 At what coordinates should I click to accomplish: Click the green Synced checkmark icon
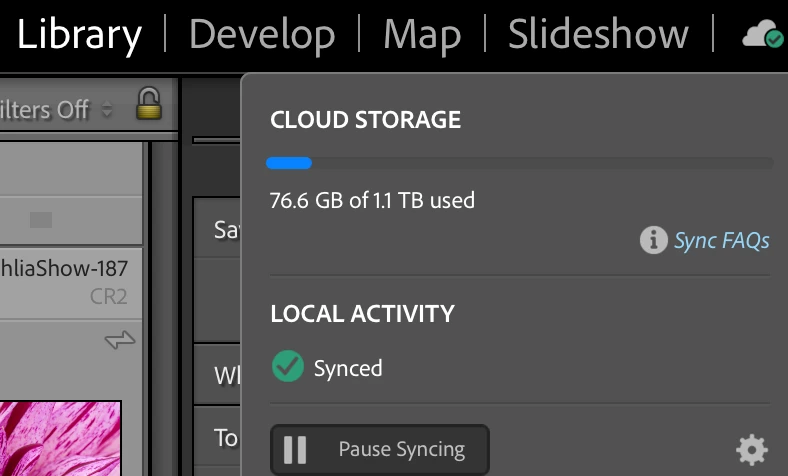point(288,367)
